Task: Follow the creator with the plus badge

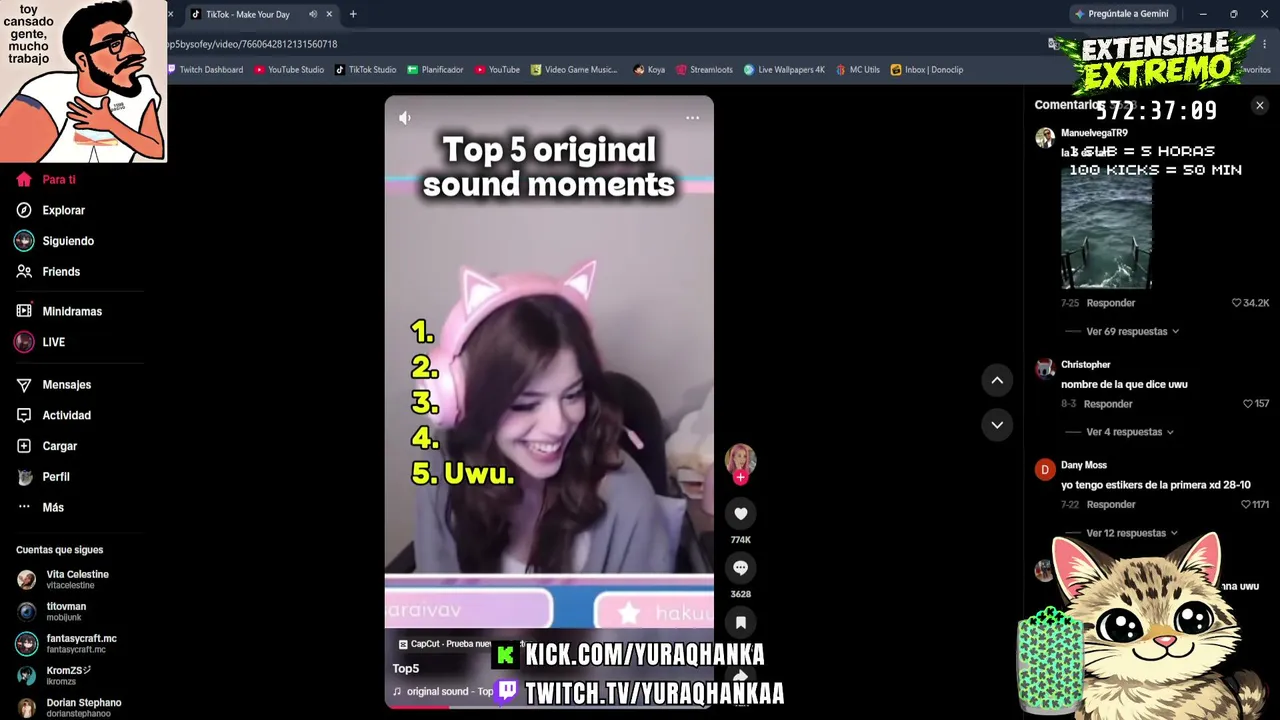Action: [740, 478]
